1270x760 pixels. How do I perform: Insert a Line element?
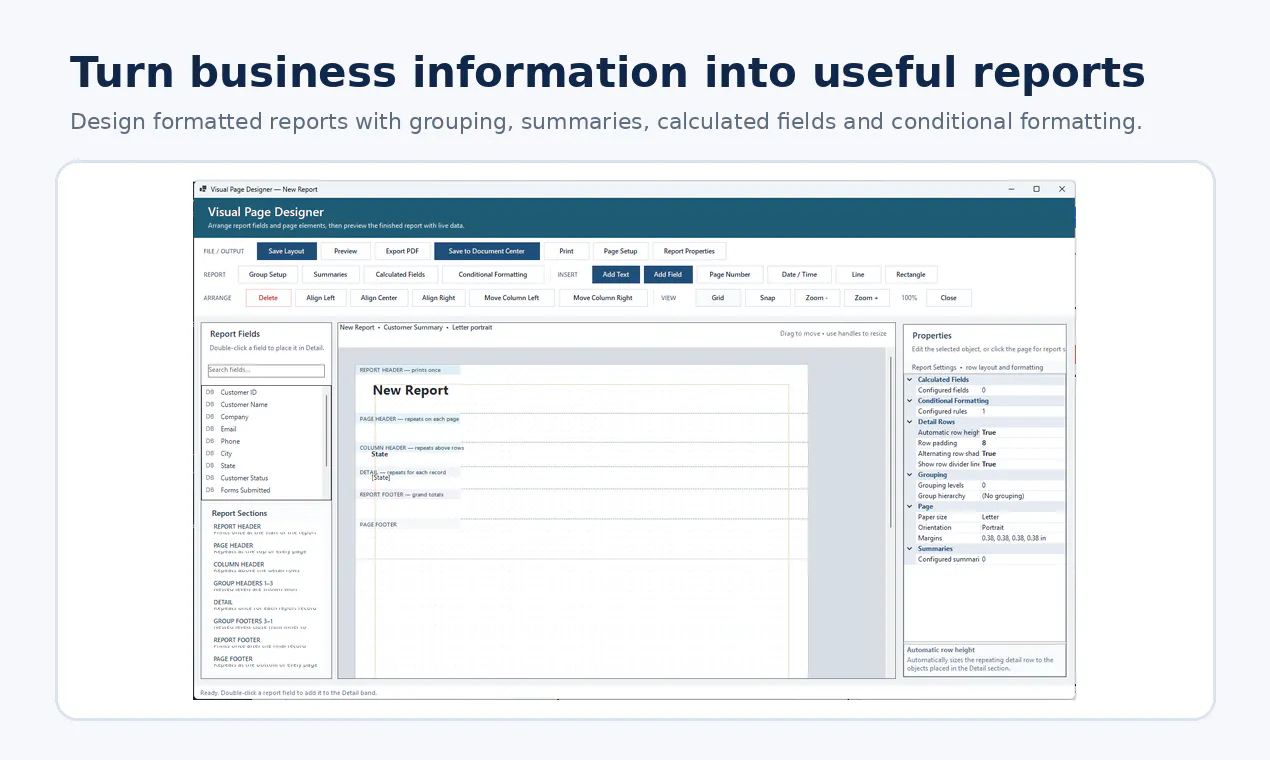point(858,274)
